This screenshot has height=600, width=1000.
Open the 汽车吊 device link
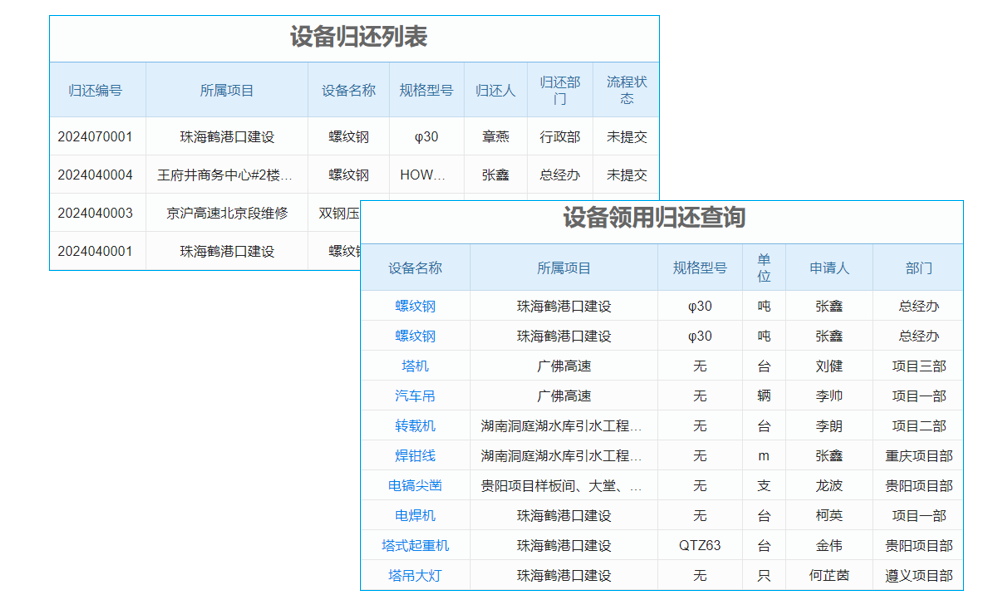(415, 396)
